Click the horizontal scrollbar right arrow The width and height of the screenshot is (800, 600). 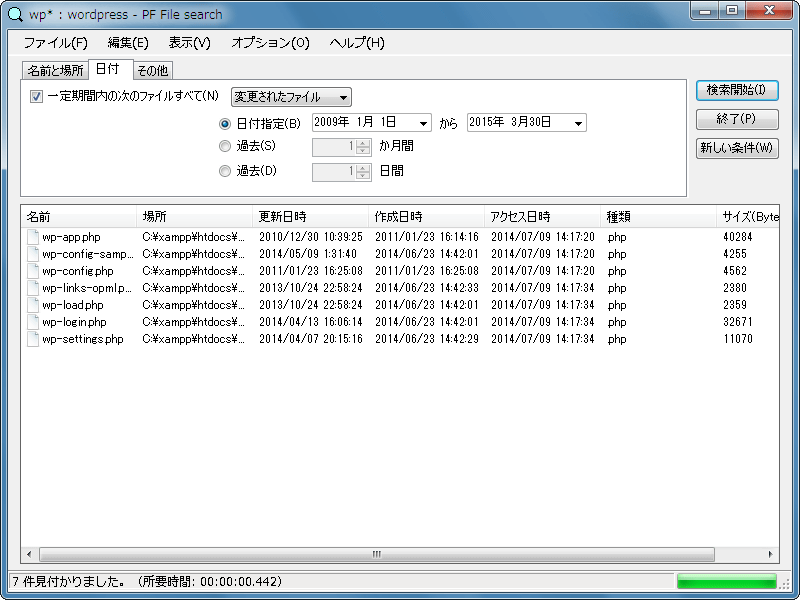point(770,554)
